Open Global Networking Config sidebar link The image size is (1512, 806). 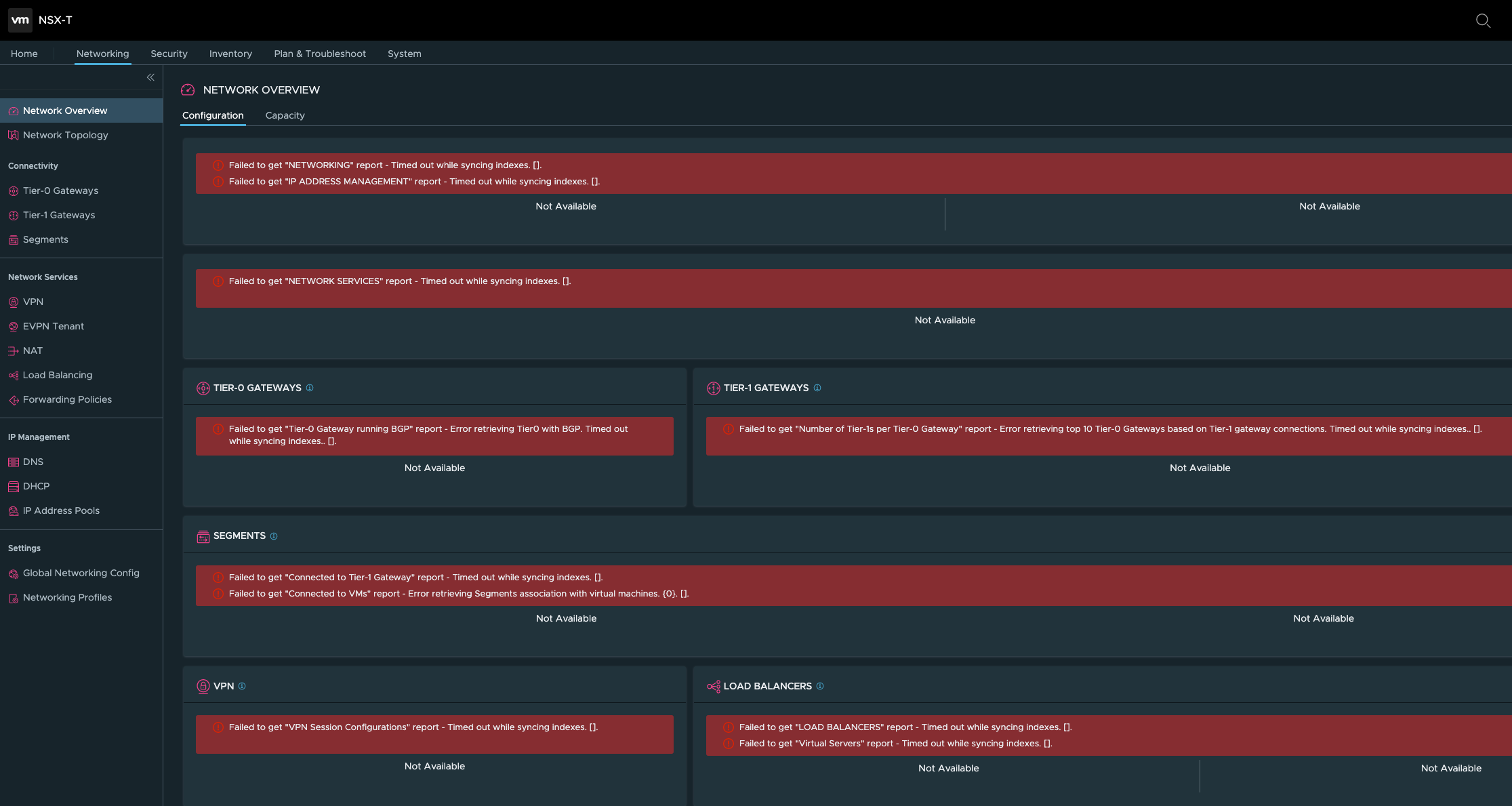click(81, 573)
